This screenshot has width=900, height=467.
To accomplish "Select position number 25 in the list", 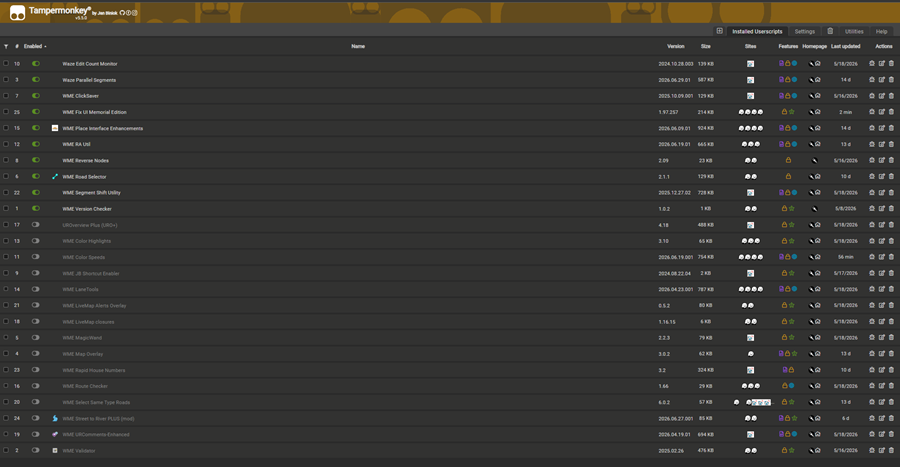I will tap(17, 112).
